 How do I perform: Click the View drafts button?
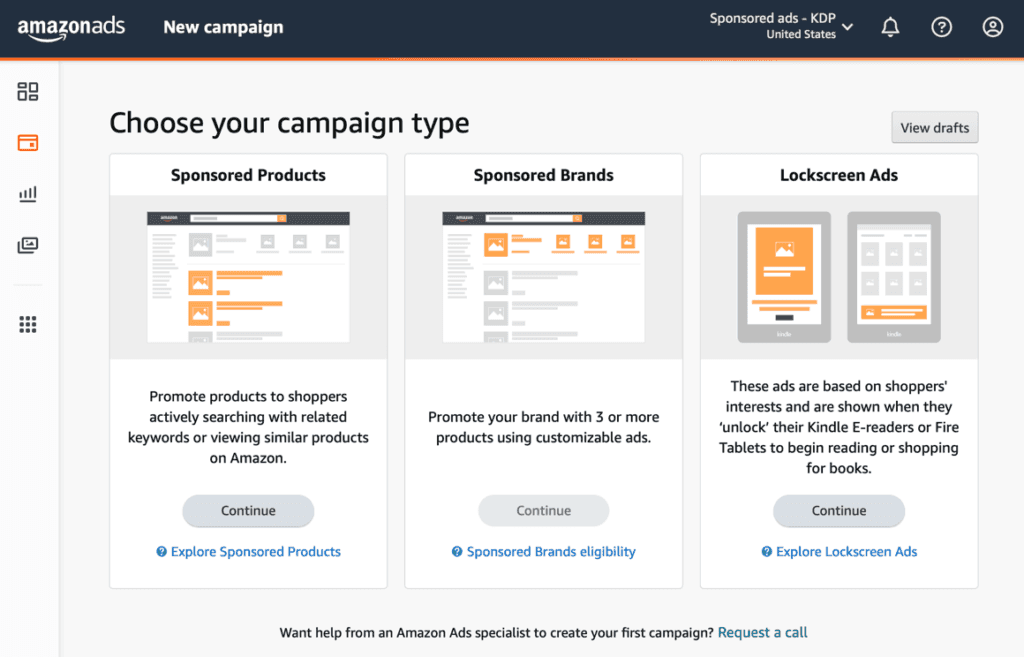[935, 128]
